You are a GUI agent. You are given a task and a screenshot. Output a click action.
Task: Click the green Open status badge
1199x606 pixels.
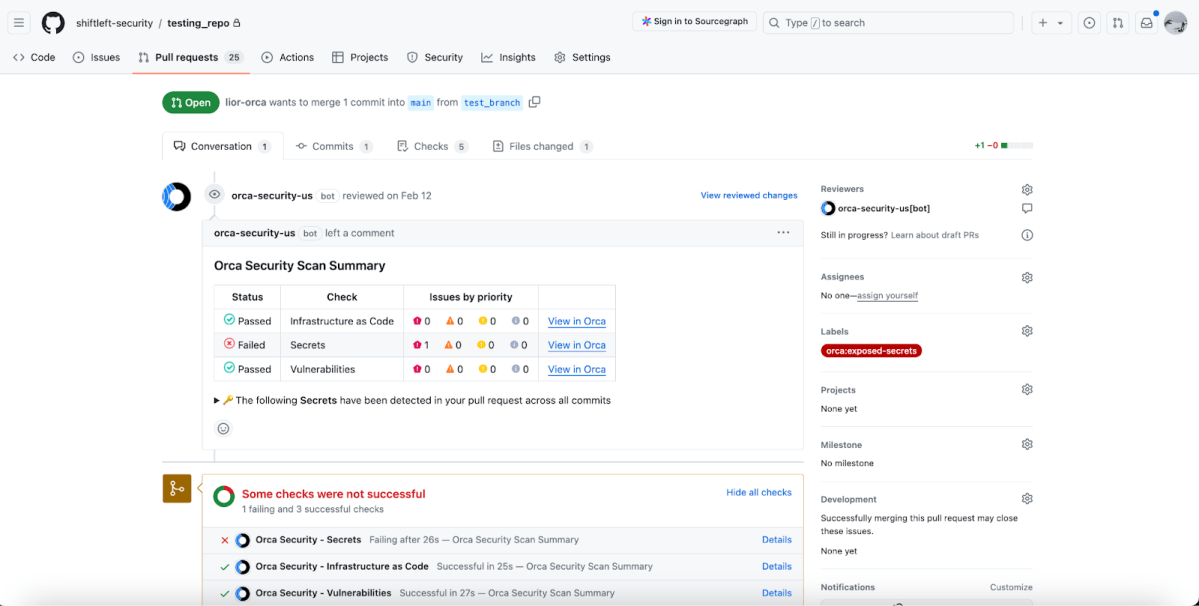190,102
